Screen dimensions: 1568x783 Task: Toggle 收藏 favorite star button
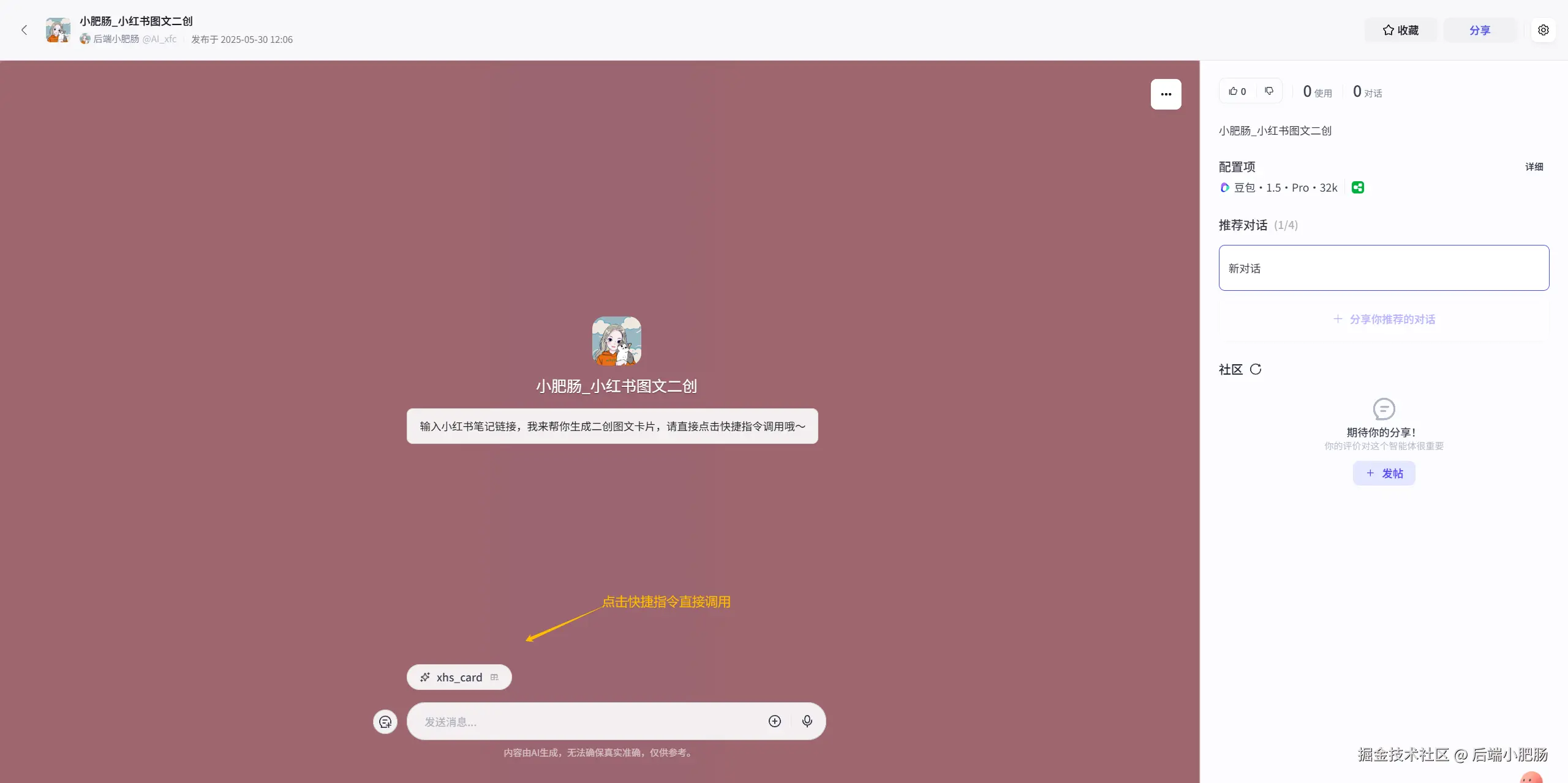(1400, 30)
